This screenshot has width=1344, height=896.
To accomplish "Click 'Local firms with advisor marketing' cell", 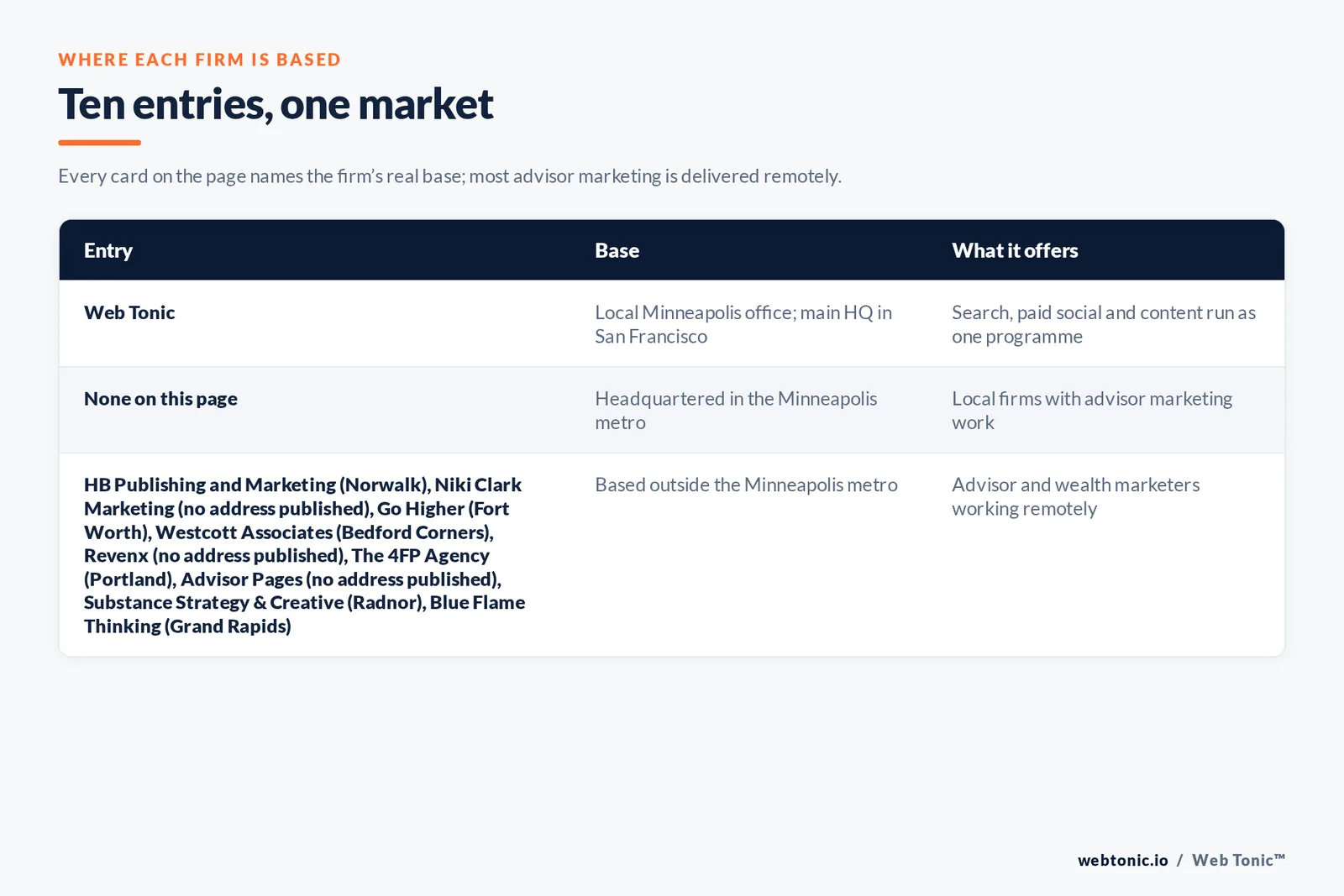I will (x=1092, y=411).
